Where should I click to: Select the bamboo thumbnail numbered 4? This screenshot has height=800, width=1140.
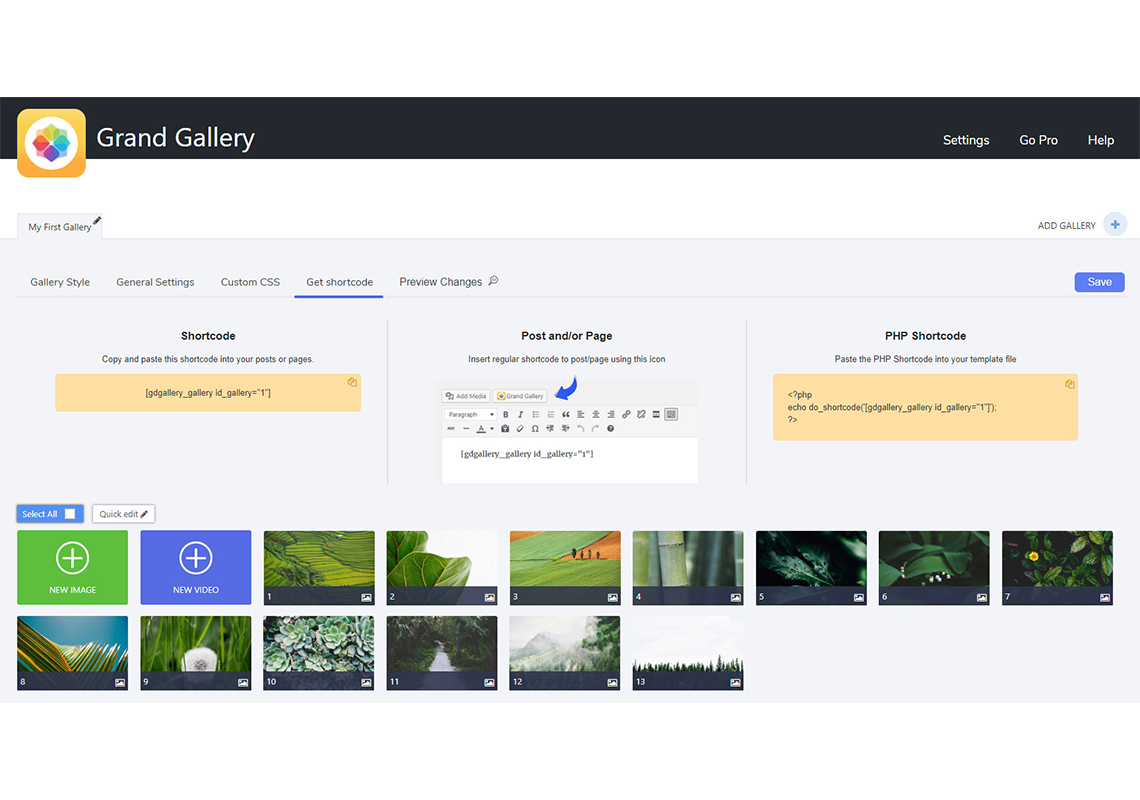[688, 567]
